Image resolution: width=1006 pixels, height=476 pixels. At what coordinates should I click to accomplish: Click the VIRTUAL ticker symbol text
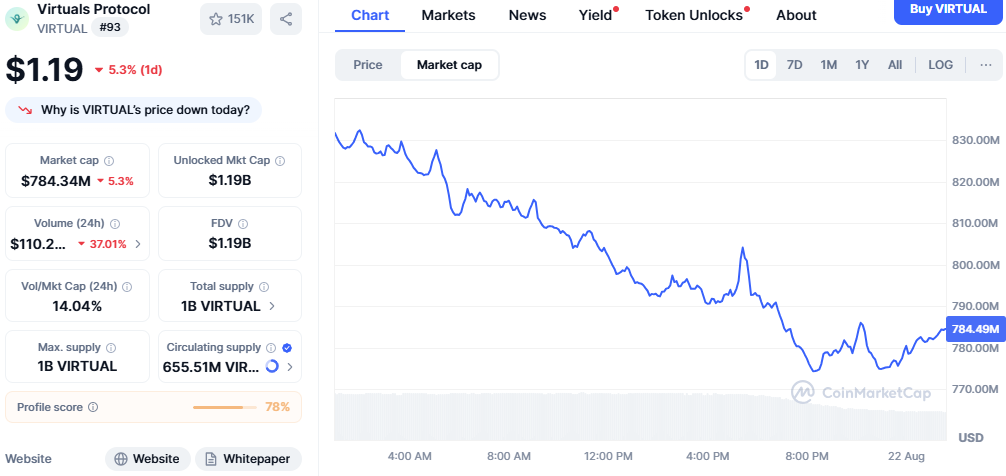point(62,29)
